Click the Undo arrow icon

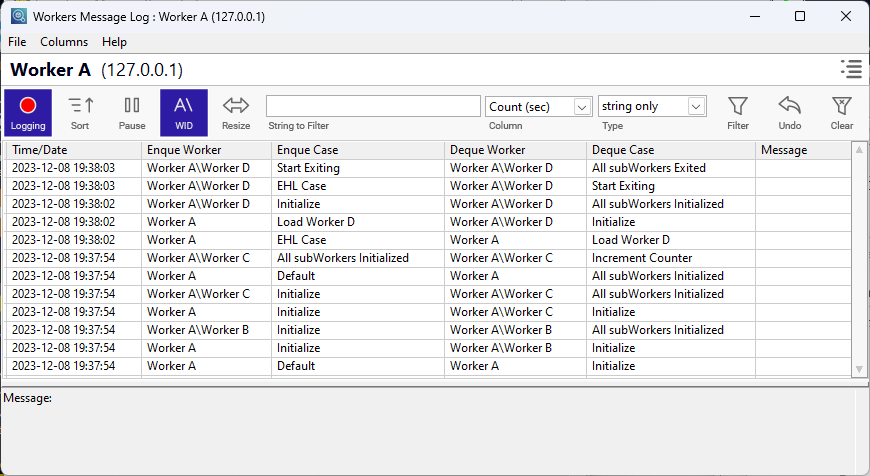click(x=790, y=112)
